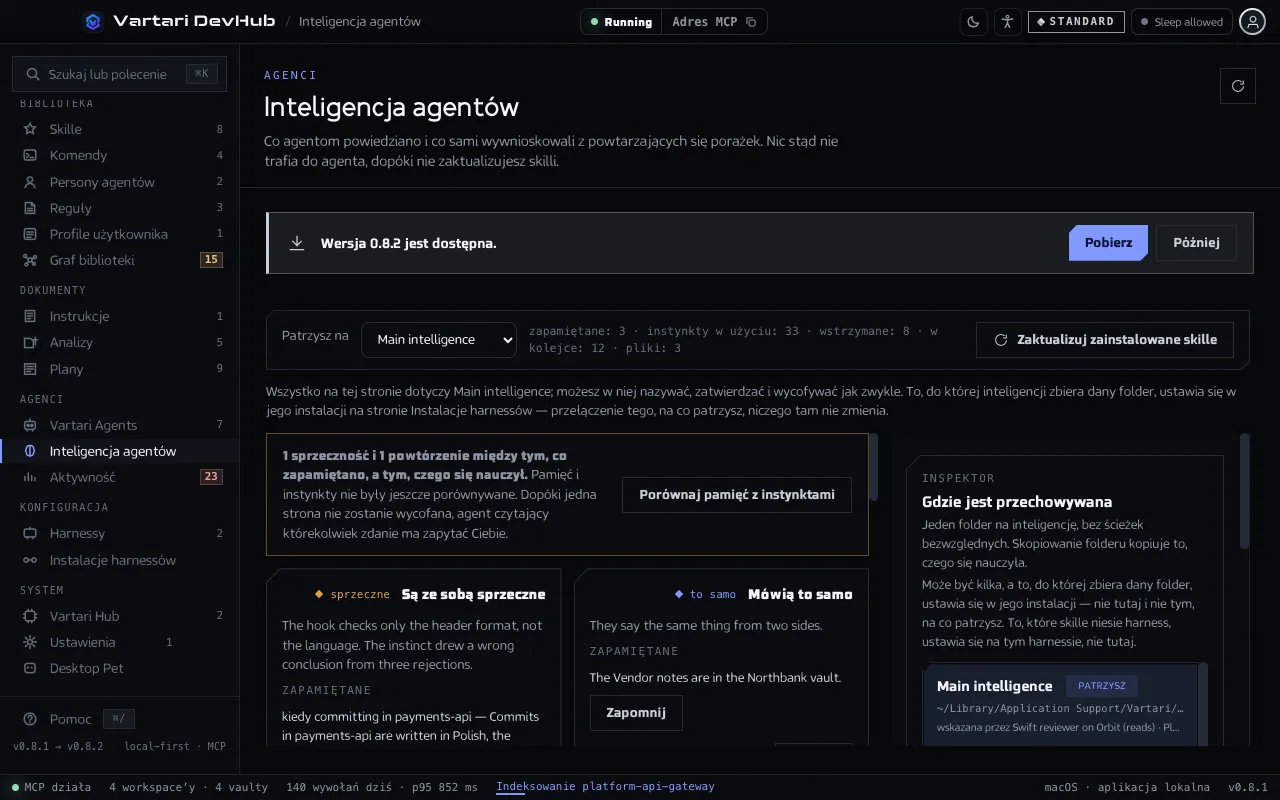Click the Komendy terminal icon in the sidebar
This screenshot has width=1280, height=800.
(30, 155)
